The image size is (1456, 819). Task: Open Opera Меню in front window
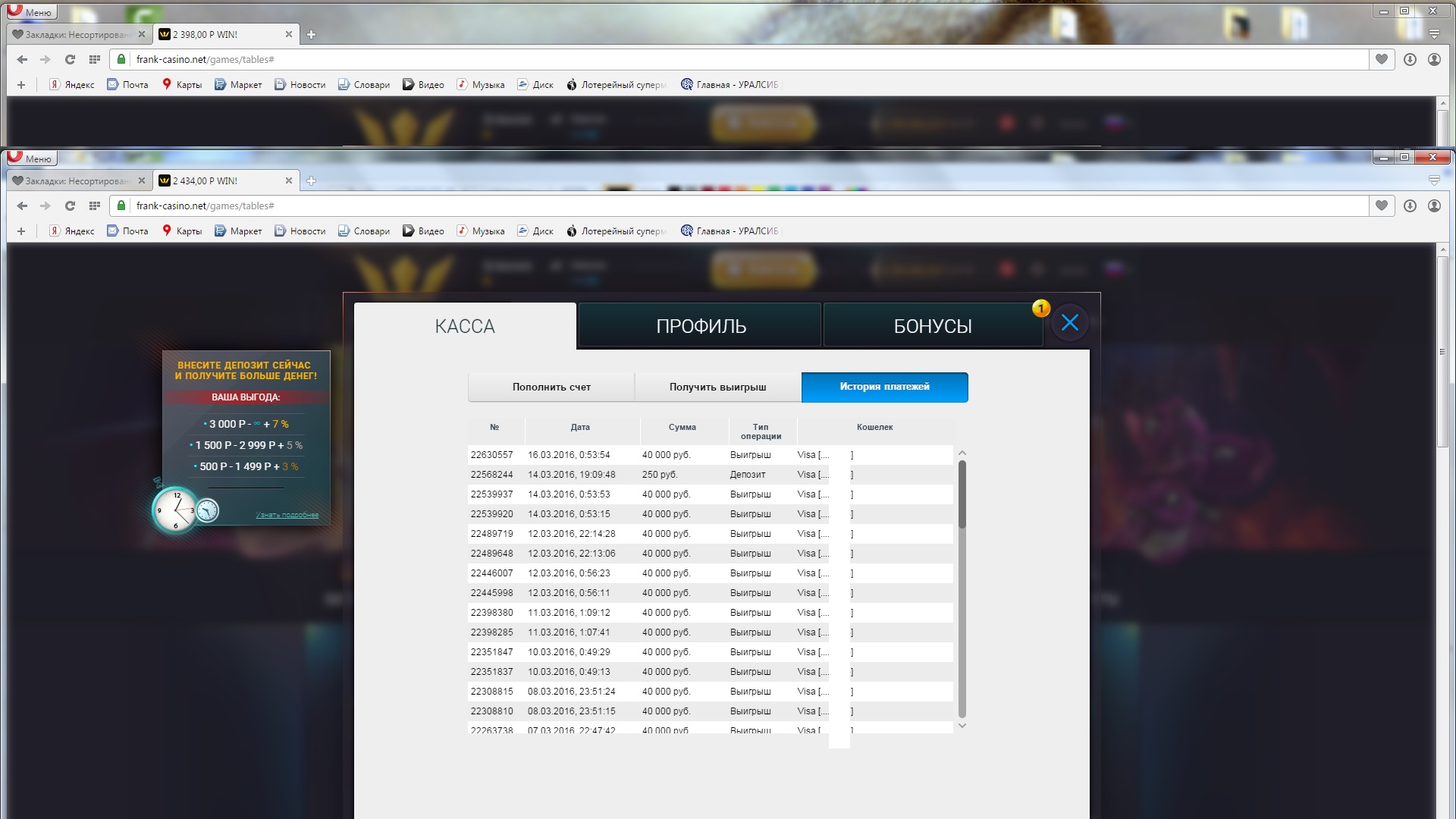(x=31, y=158)
